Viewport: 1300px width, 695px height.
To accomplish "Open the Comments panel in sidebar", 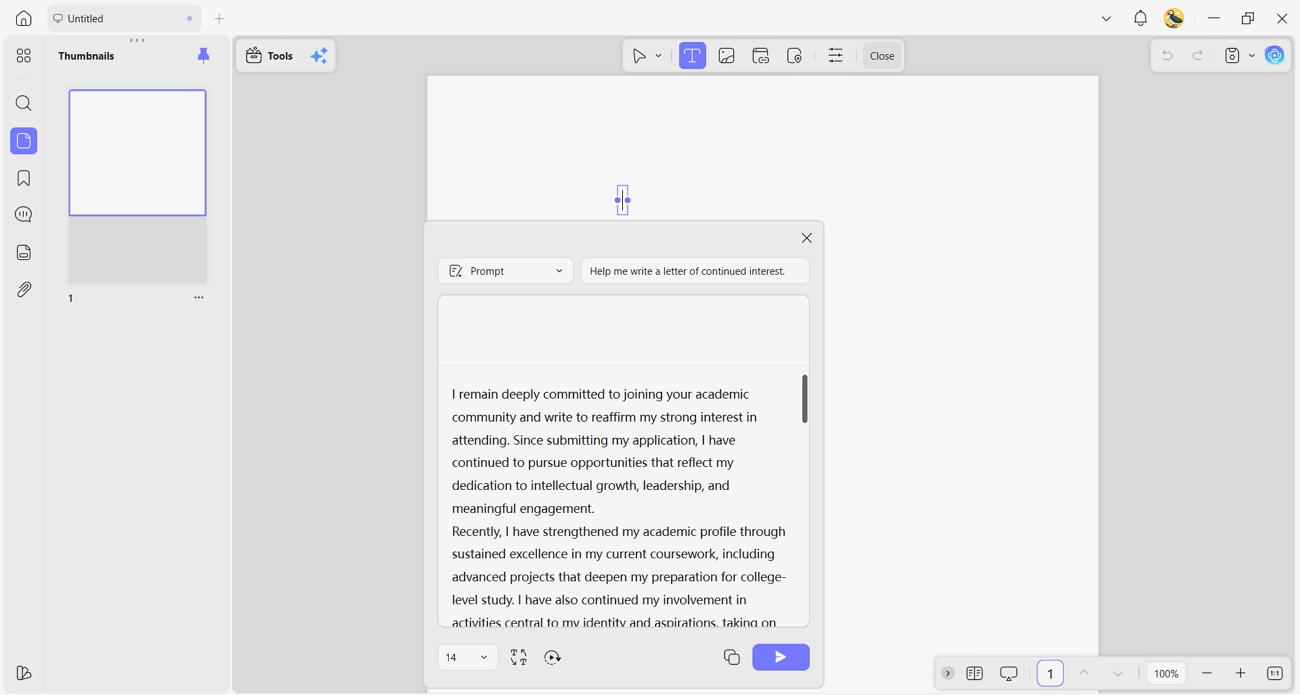I will tap(24, 215).
